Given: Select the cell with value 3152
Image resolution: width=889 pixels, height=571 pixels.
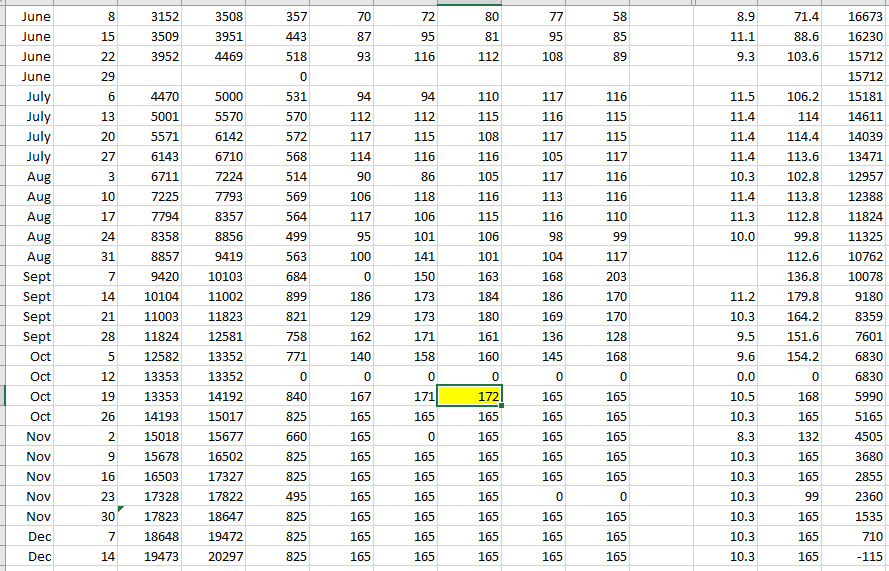Looking at the screenshot, I should 150,17.
